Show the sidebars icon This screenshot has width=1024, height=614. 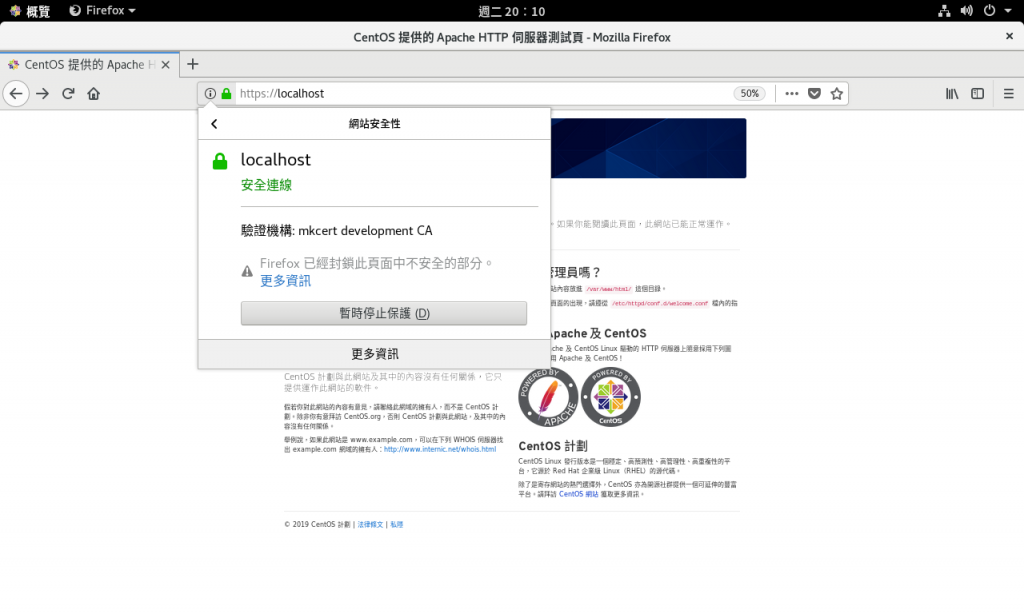977,93
